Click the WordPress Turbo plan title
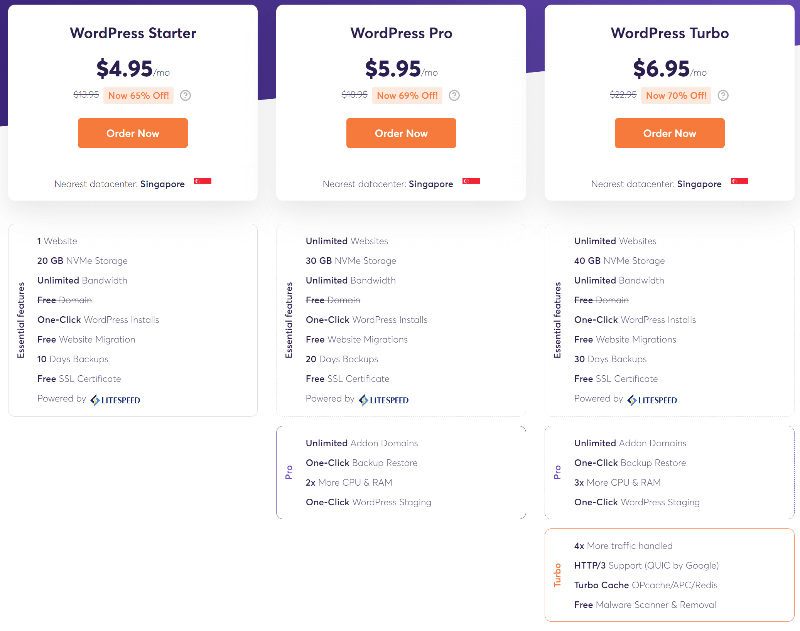 670,33
